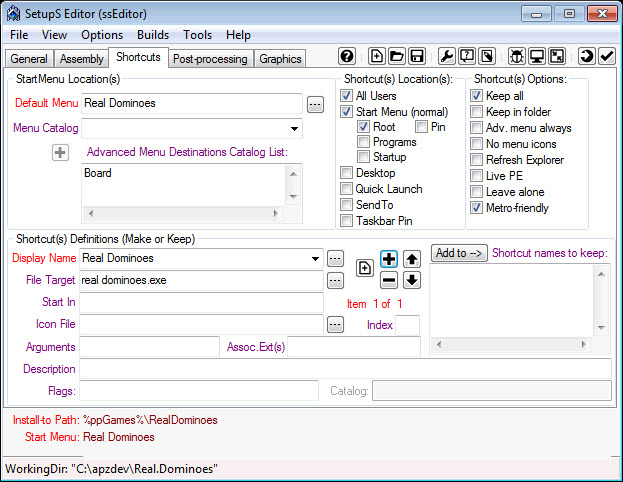623x482 pixels.
Task: Check the Leave alone option
Action: point(476,192)
